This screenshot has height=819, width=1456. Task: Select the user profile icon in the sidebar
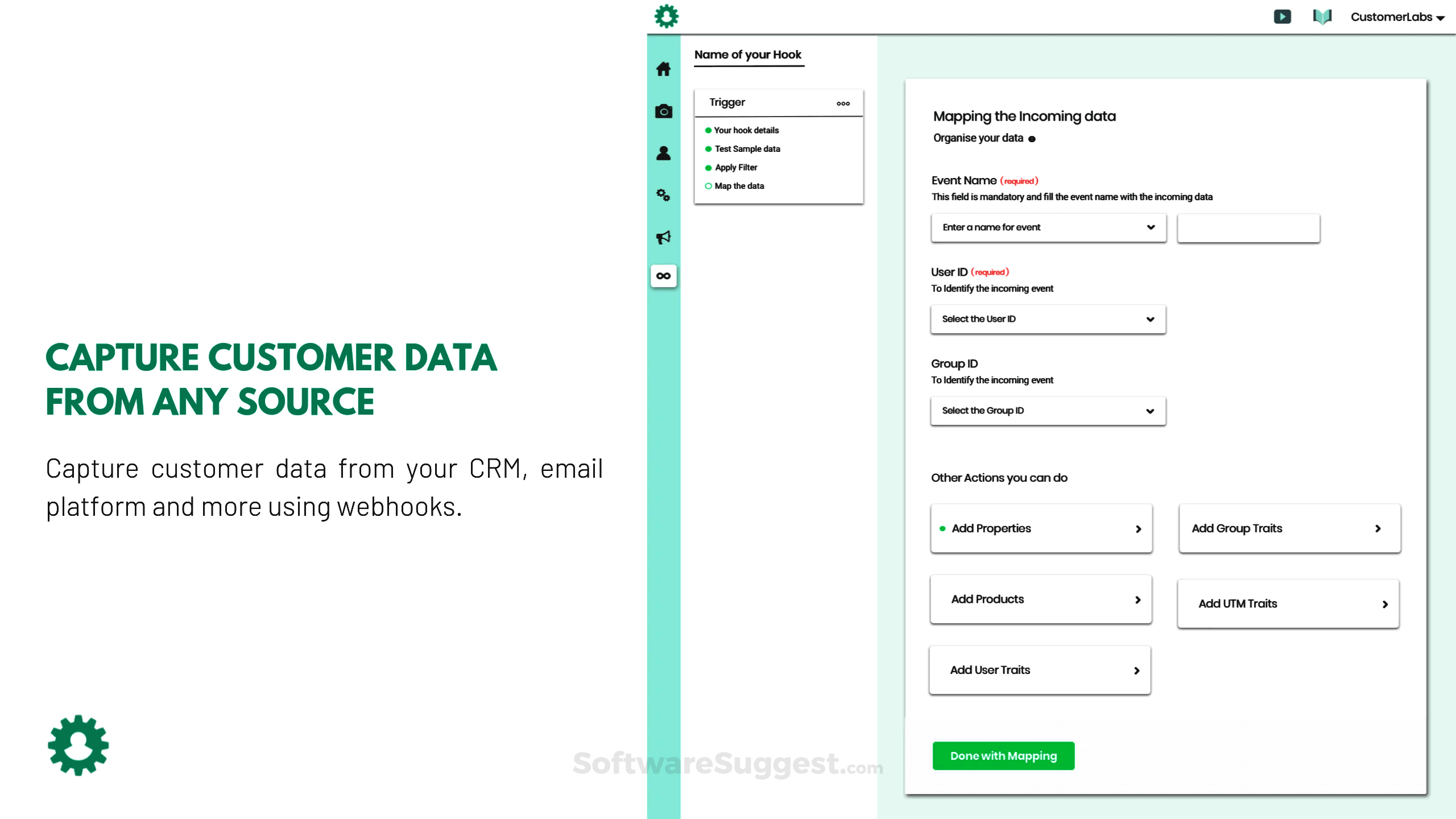coord(664,152)
